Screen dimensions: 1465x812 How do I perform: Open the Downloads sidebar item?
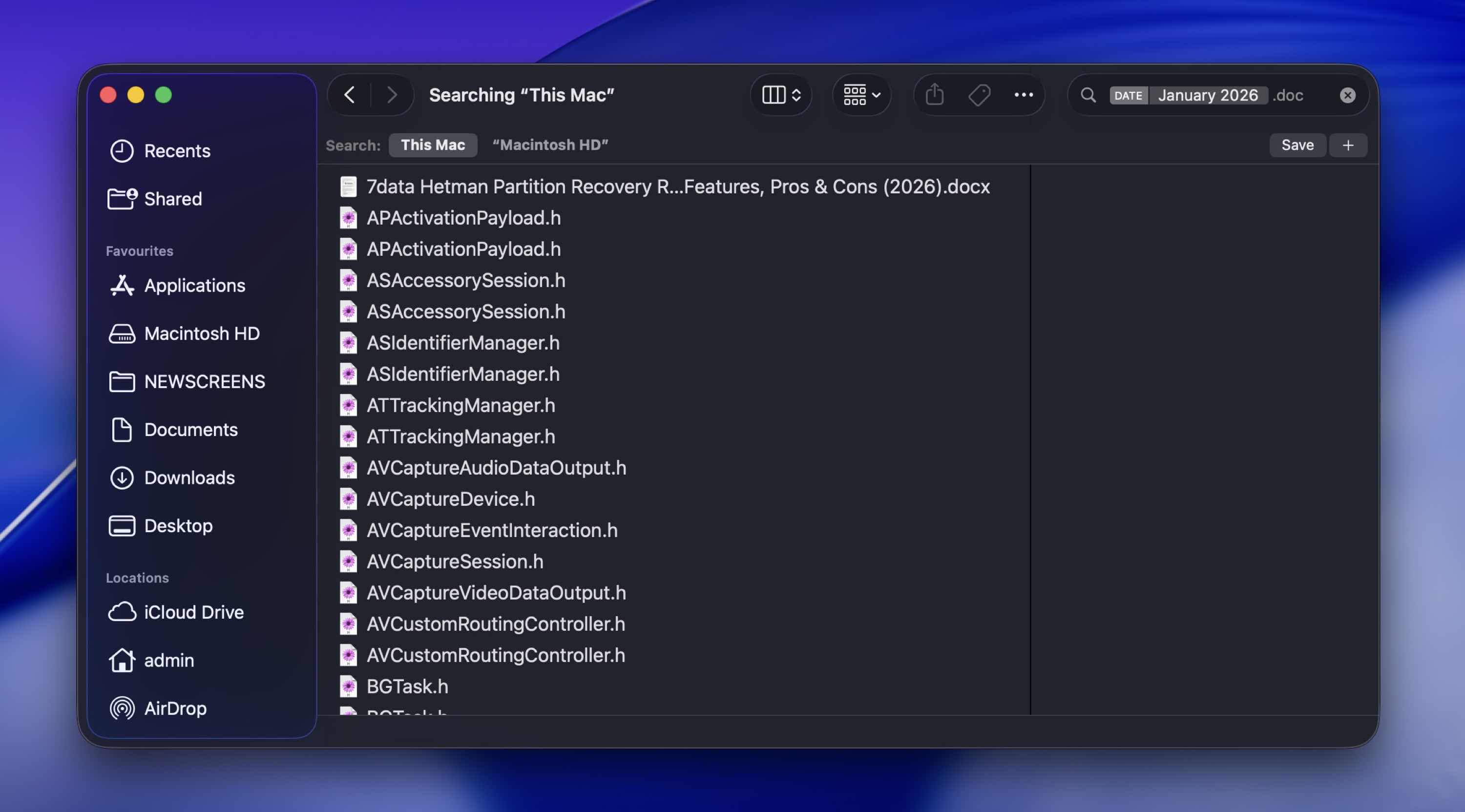189,478
